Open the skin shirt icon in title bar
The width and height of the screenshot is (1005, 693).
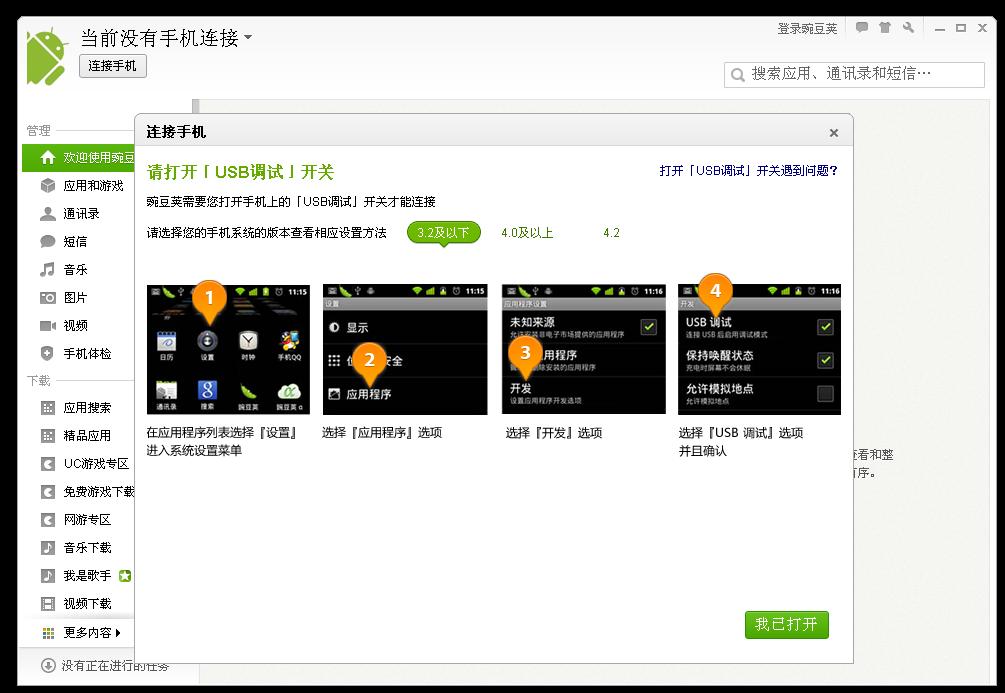pos(885,28)
